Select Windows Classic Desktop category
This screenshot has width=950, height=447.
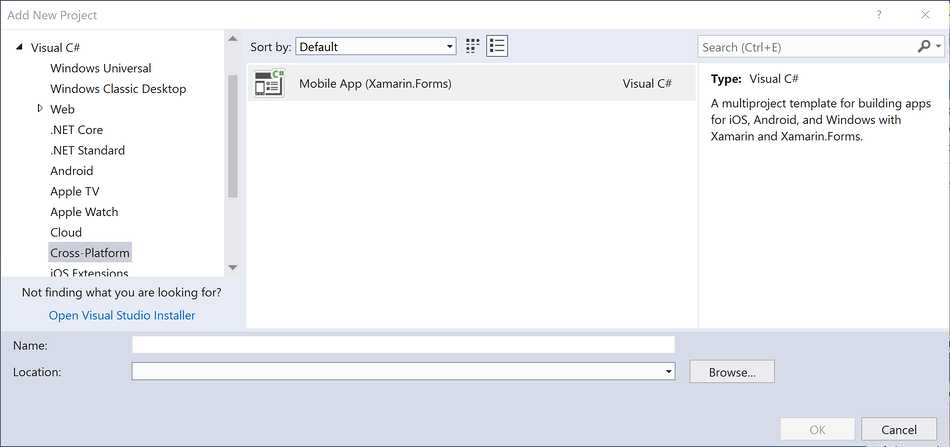118,88
